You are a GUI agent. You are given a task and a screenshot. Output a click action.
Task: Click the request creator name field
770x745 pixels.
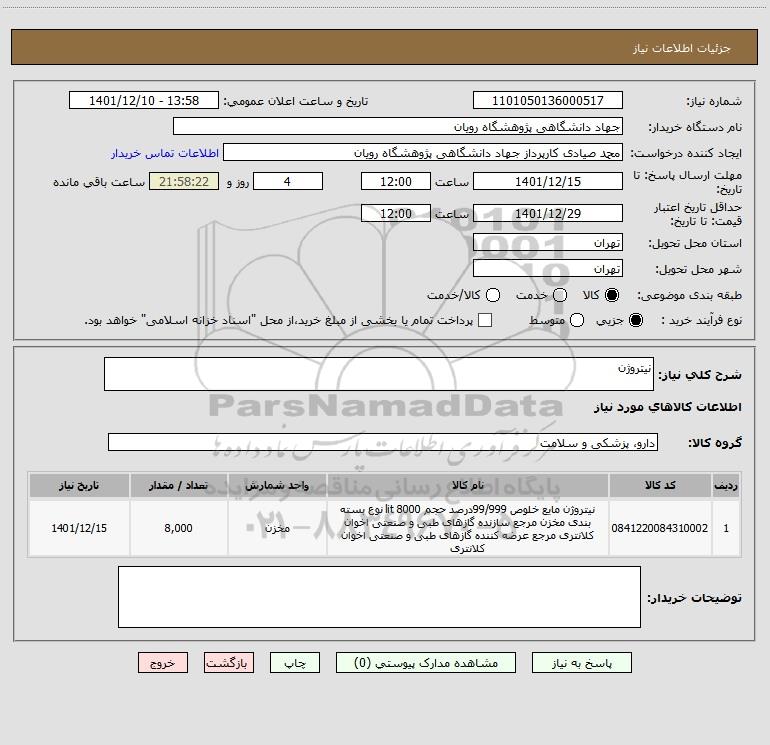tap(423, 153)
